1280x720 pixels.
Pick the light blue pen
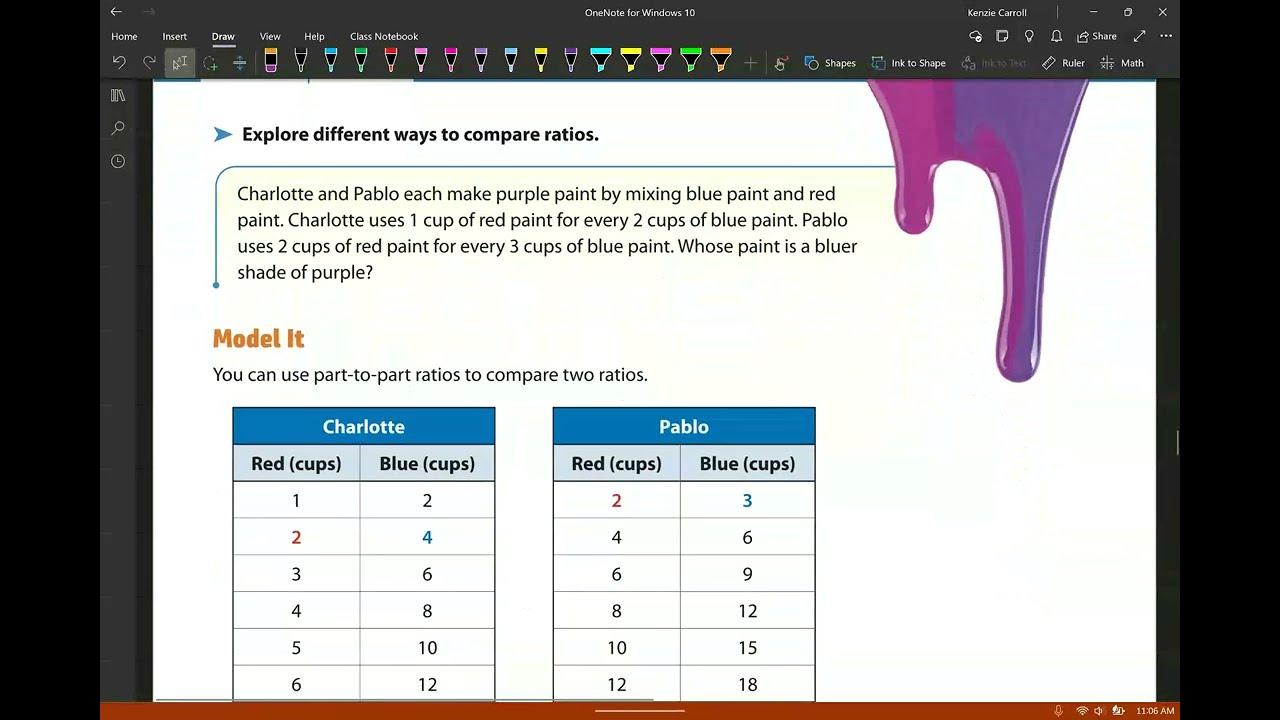(510, 61)
